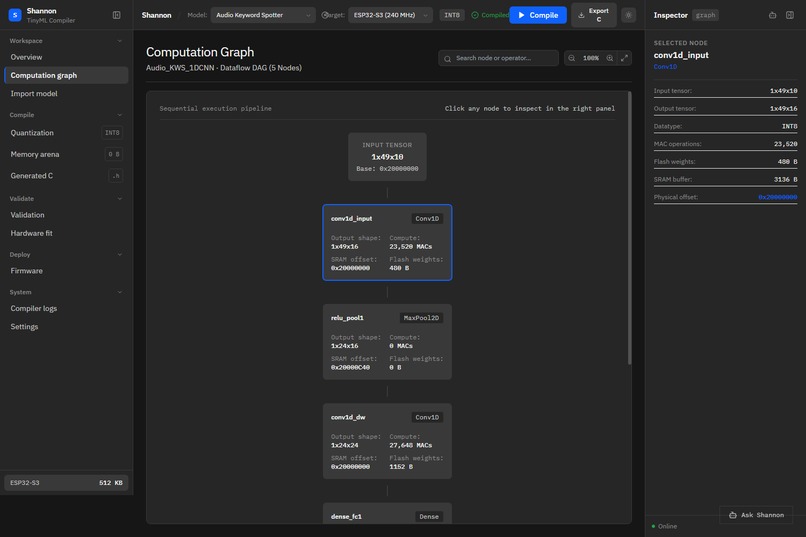Click the .h badge beside Generated C
Image resolution: width=806 pixels, height=537 pixels.
116,176
